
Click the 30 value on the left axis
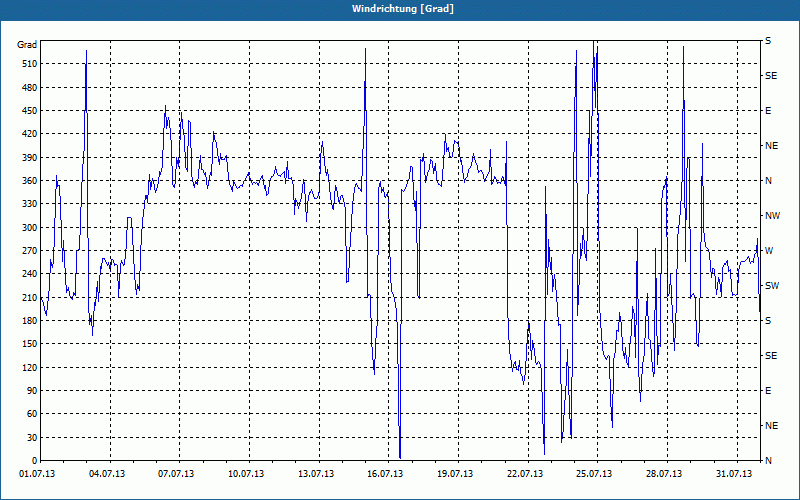[32, 437]
